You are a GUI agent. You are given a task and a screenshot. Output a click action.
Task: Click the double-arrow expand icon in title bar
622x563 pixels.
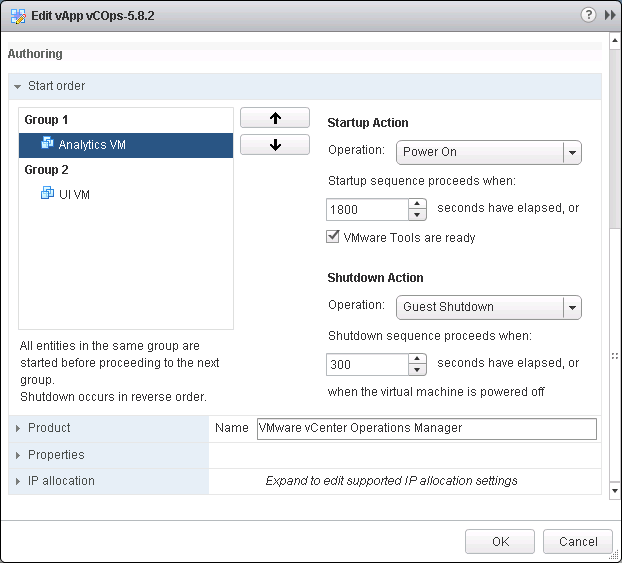pos(609,16)
